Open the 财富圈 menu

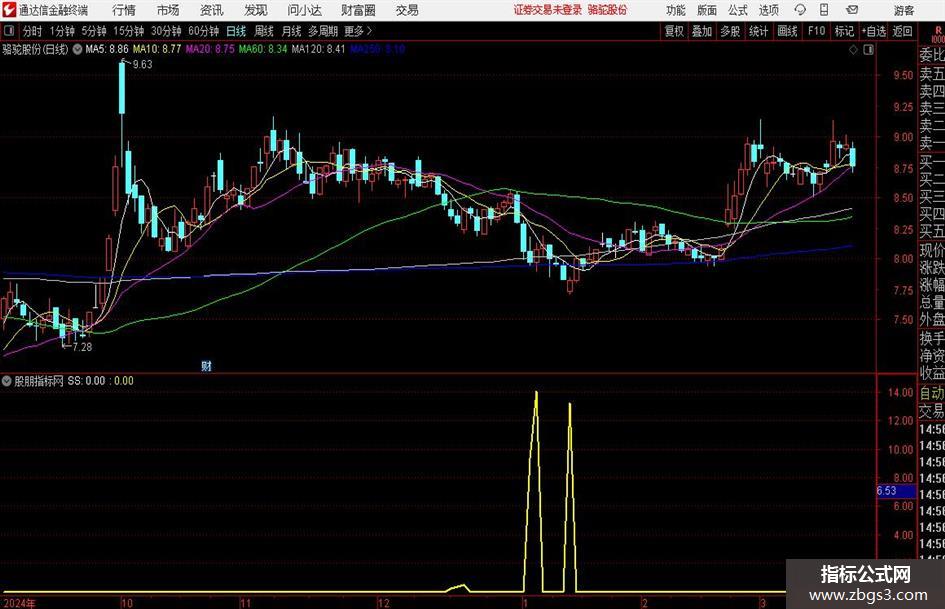coord(358,10)
